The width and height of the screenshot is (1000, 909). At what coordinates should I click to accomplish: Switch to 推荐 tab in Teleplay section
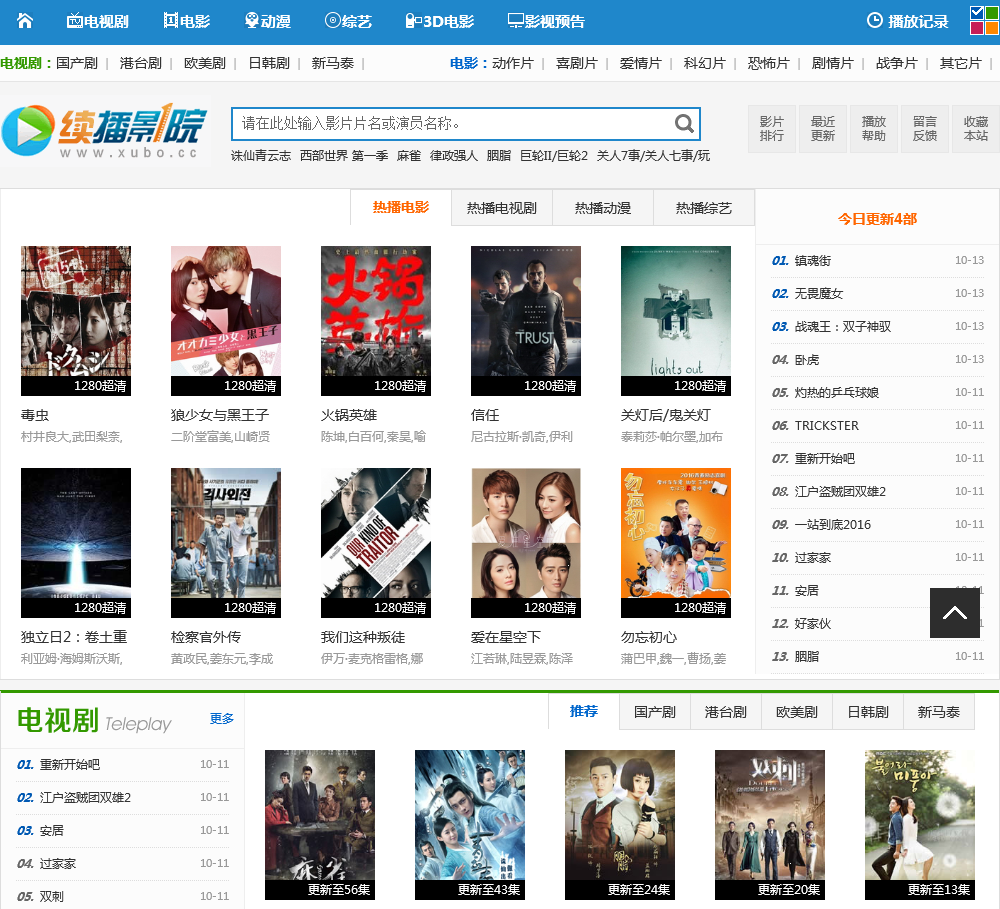584,711
